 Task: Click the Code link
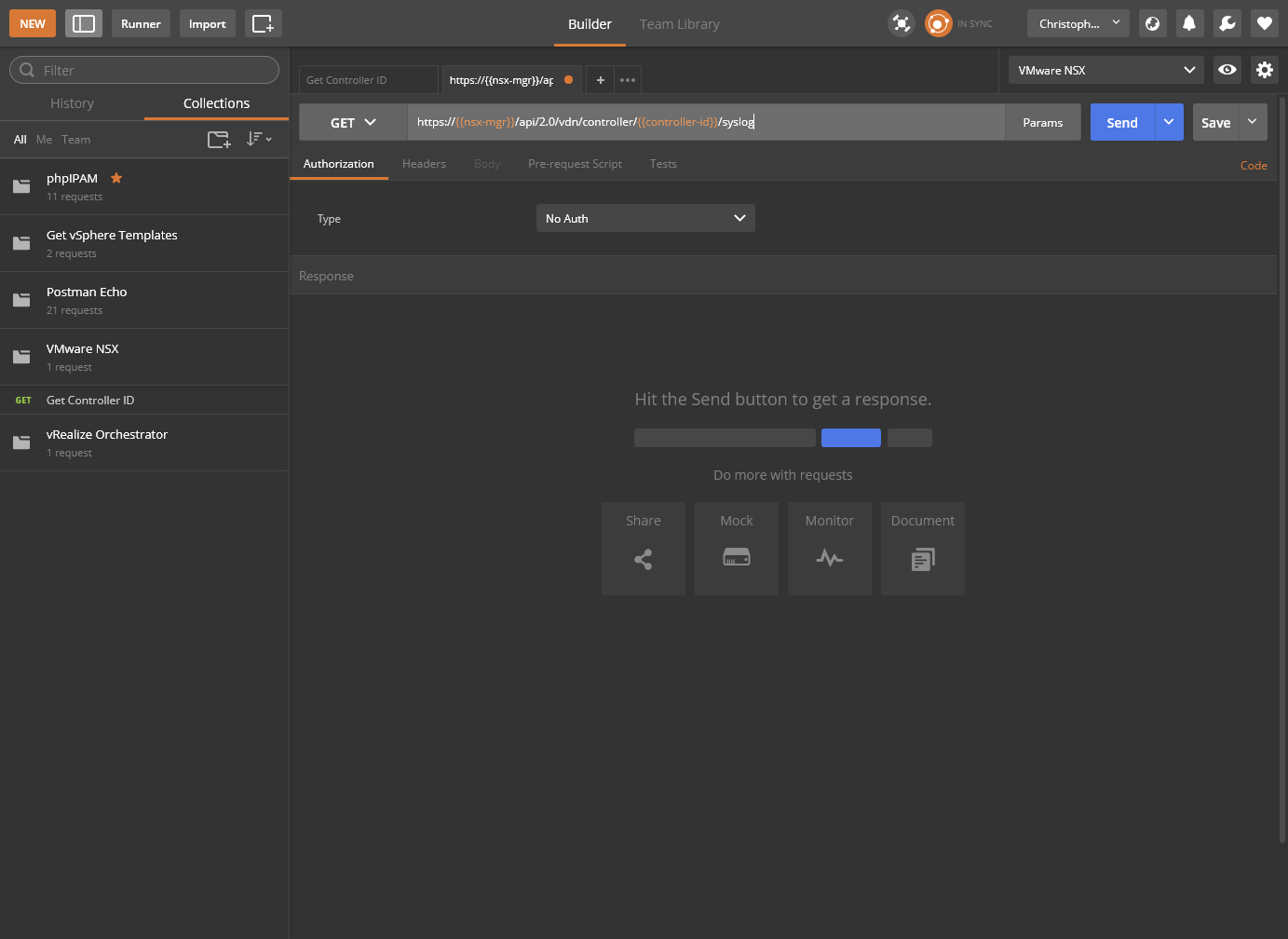(x=1253, y=166)
